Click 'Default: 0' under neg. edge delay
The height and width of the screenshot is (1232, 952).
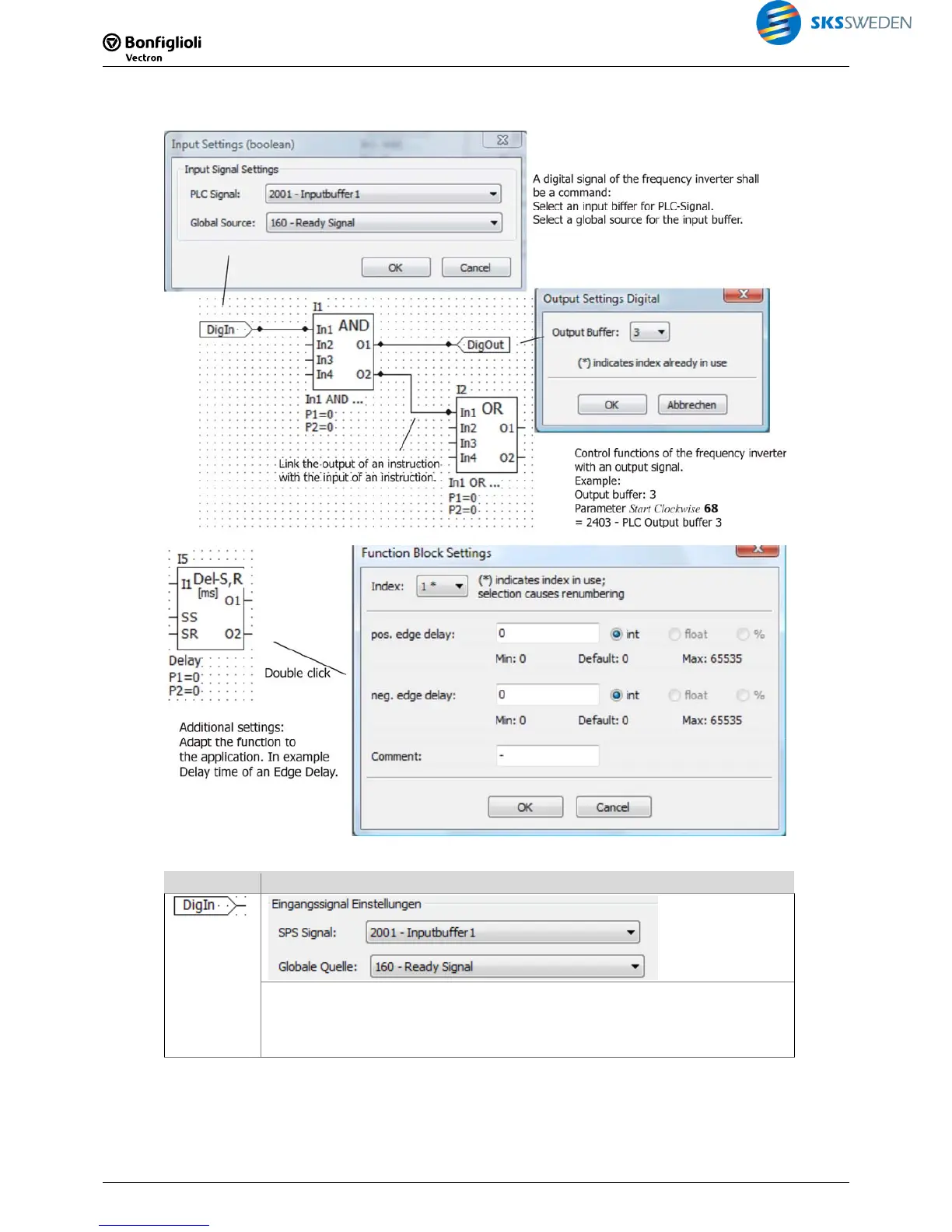[603, 720]
